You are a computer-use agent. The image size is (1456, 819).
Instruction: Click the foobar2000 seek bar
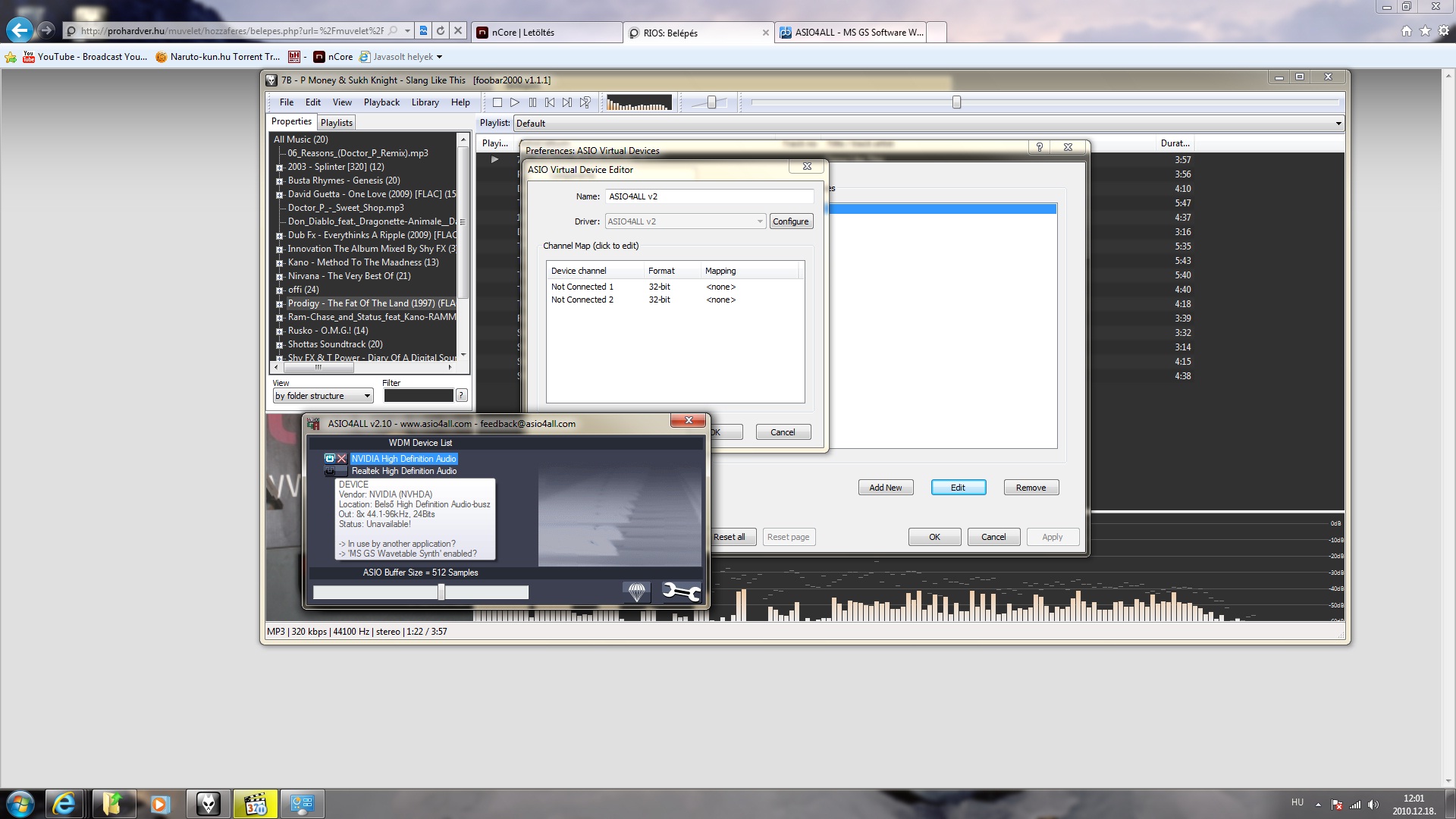[1045, 102]
